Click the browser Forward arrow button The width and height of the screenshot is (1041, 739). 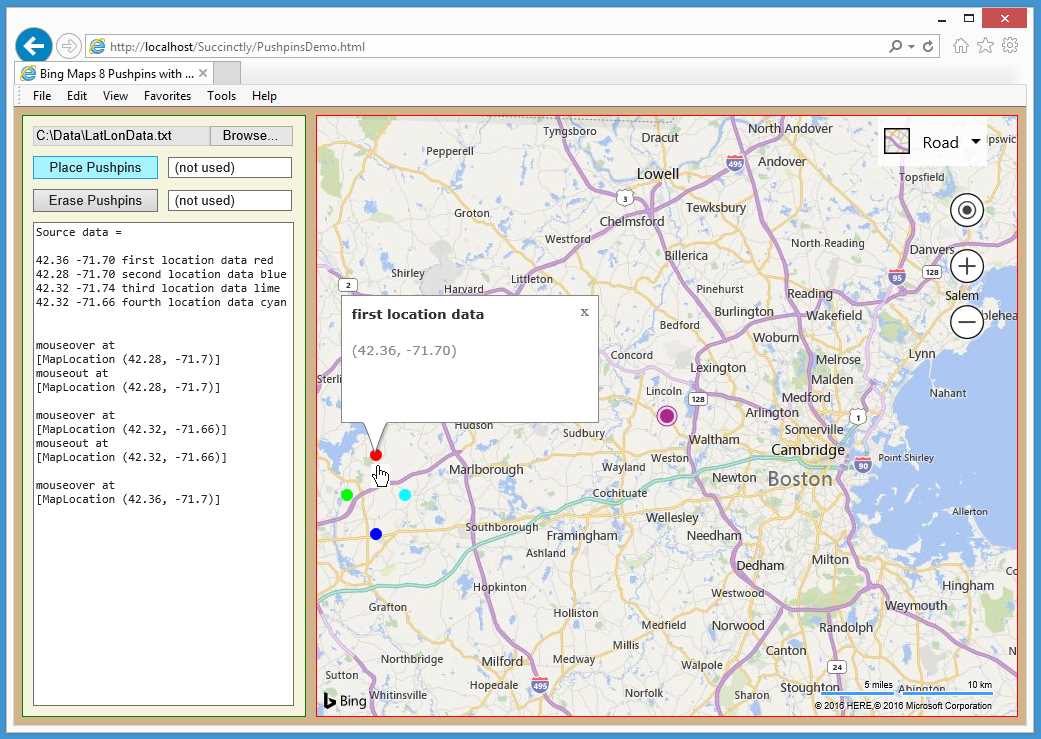click(x=68, y=46)
